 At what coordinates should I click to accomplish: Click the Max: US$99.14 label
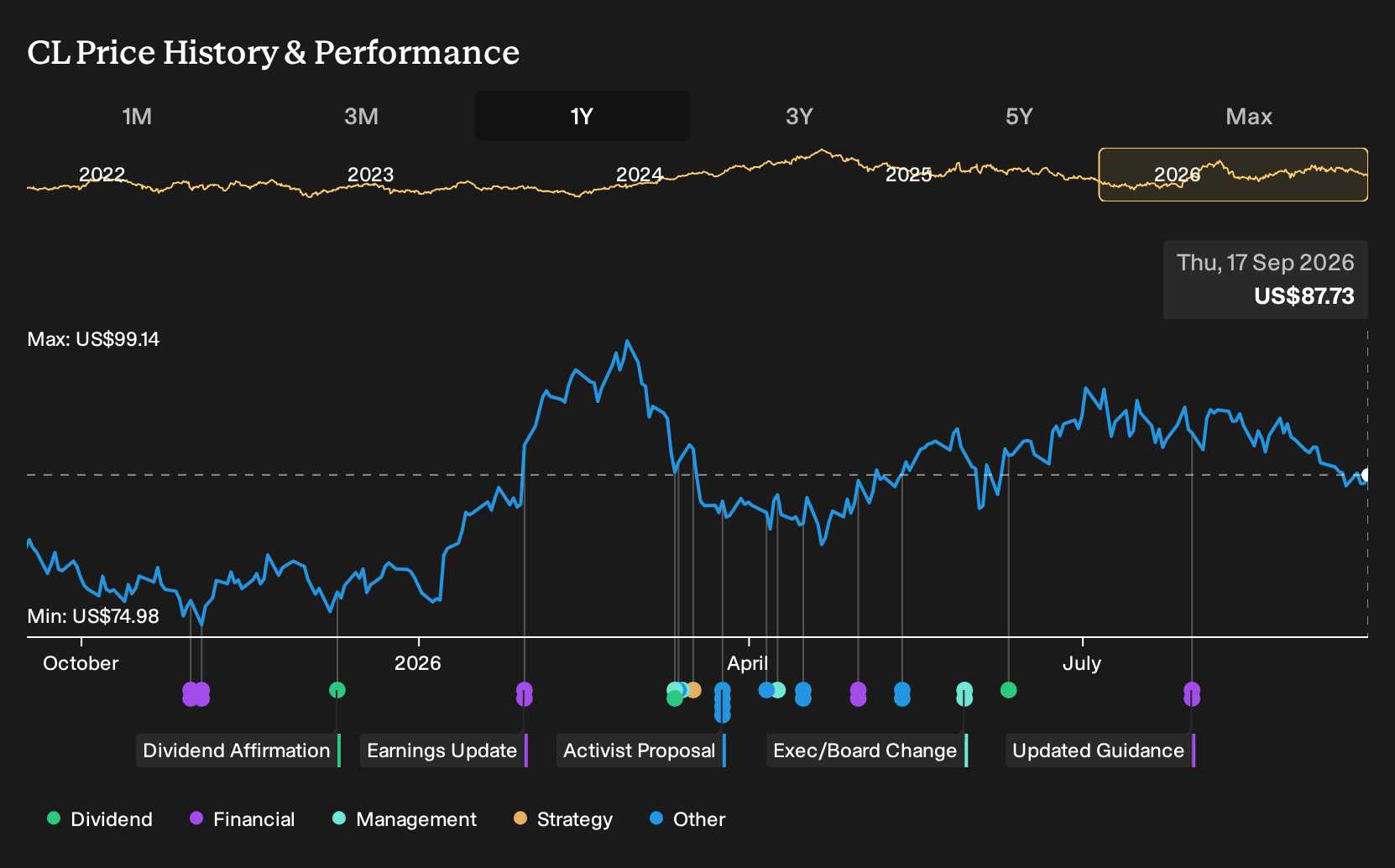tap(93, 339)
